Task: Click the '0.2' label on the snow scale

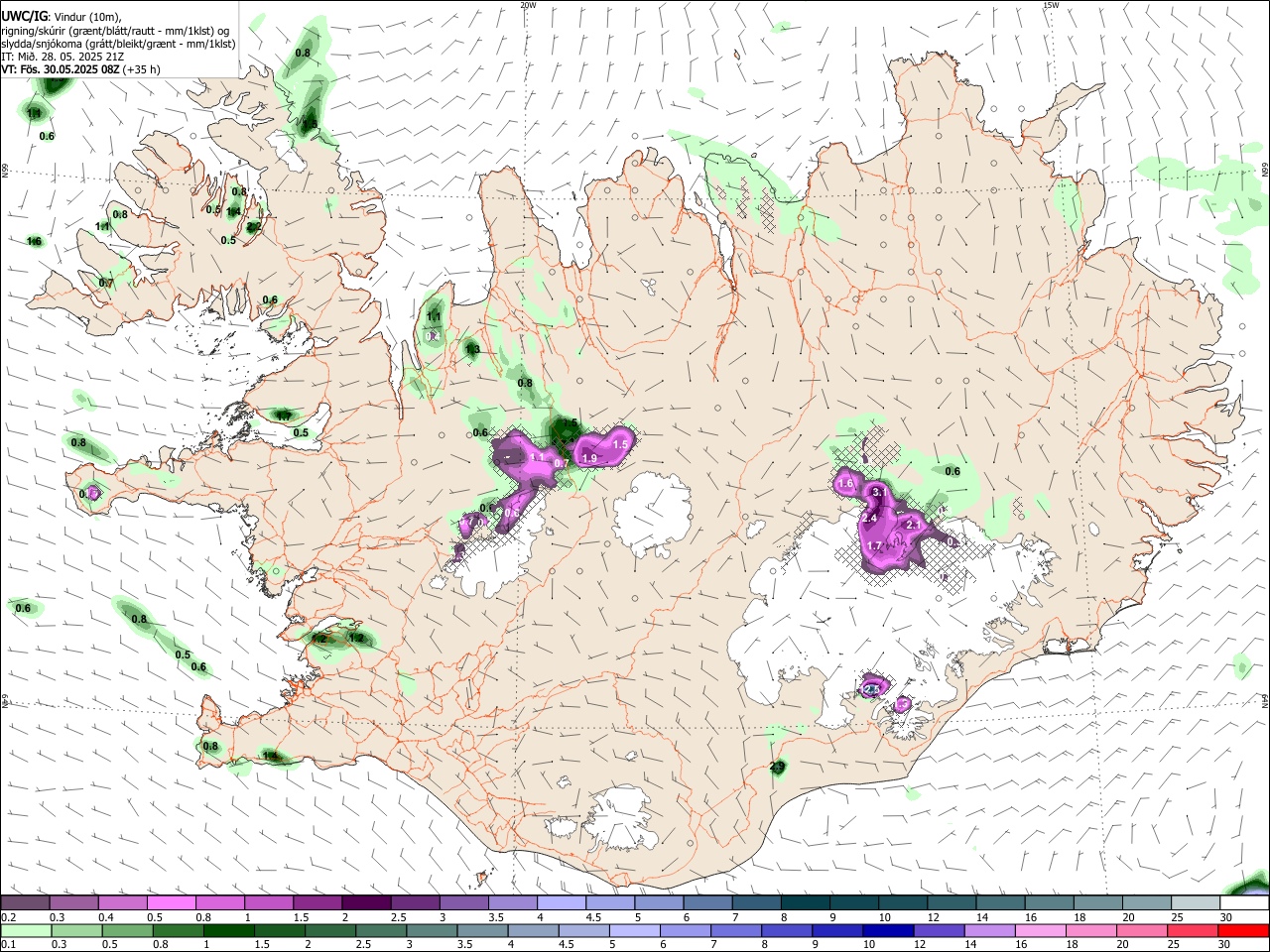Action: coord(8,917)
